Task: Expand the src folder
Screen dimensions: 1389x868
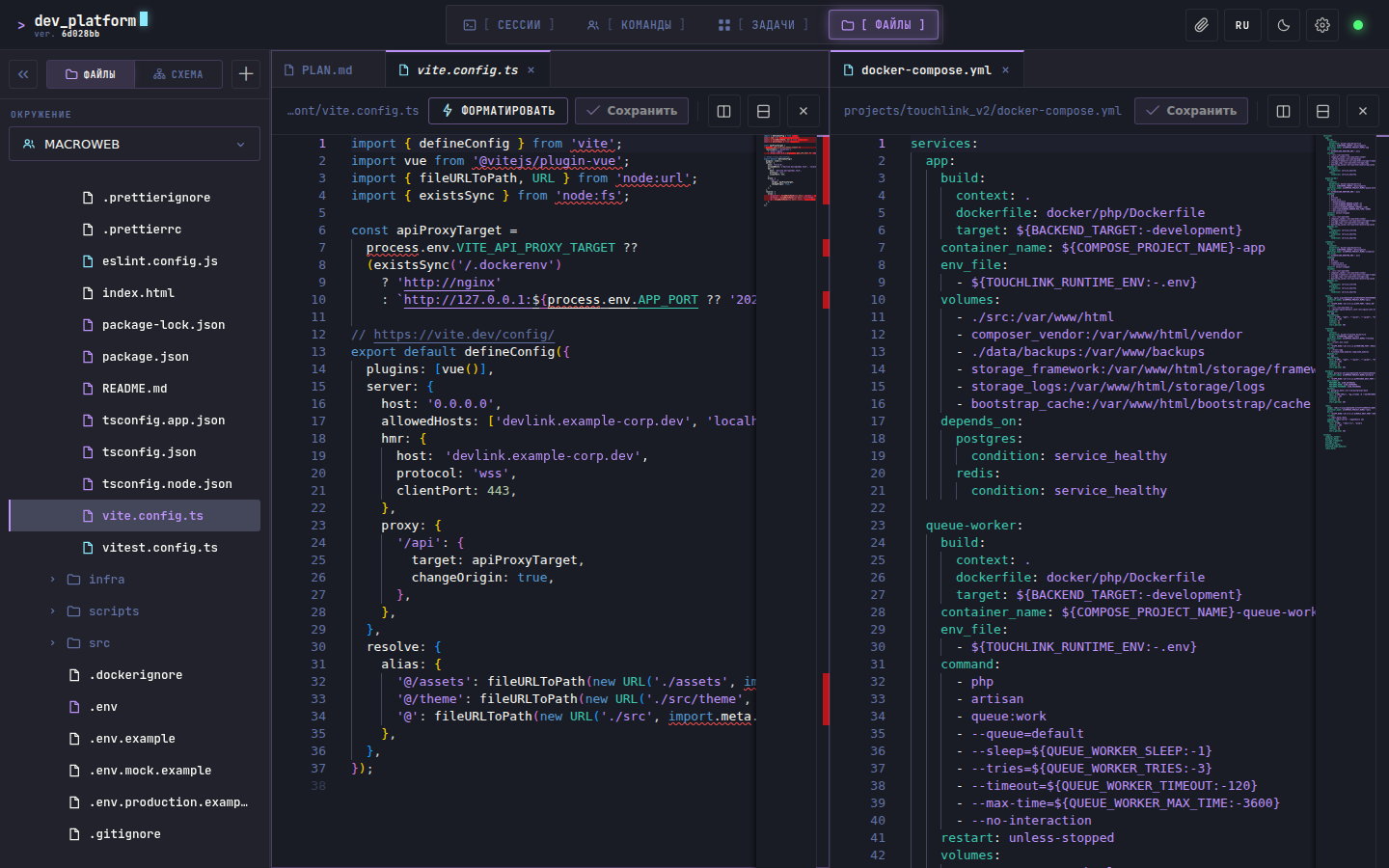Action: [135, 643]
